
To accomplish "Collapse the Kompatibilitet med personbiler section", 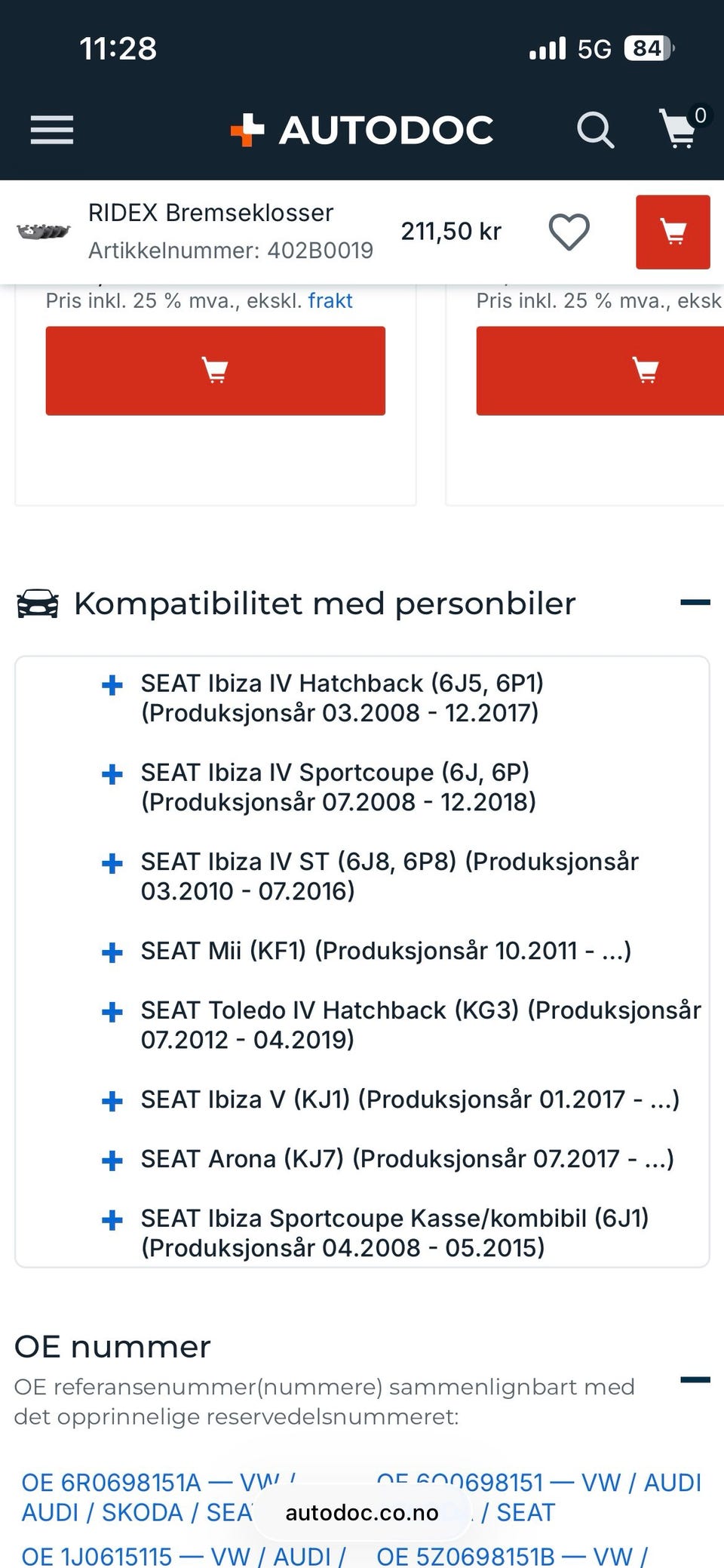I will (695, 603).
